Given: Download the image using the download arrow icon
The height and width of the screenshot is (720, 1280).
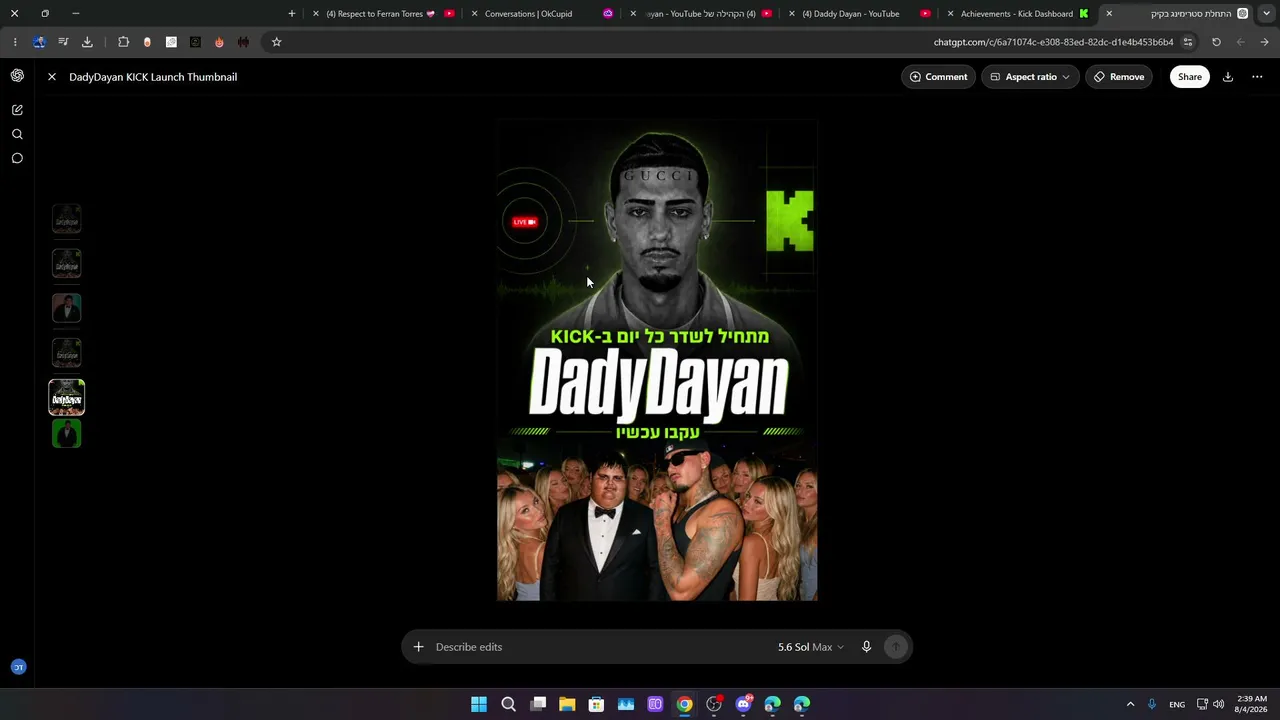Looking at the screenshot, I should [x=1228, y=77].
